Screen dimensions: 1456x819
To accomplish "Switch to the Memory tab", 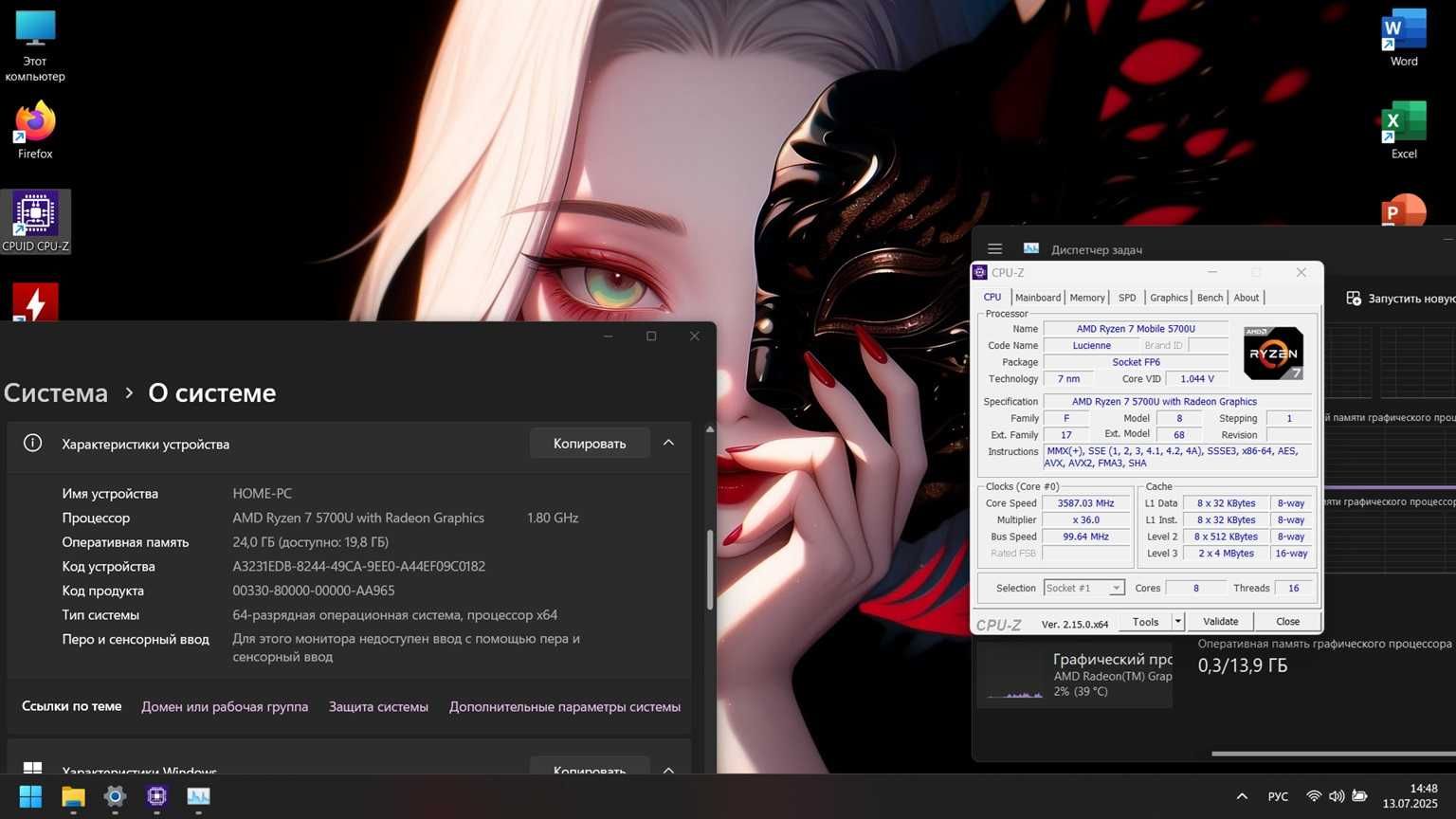I will click(1087, 298).
